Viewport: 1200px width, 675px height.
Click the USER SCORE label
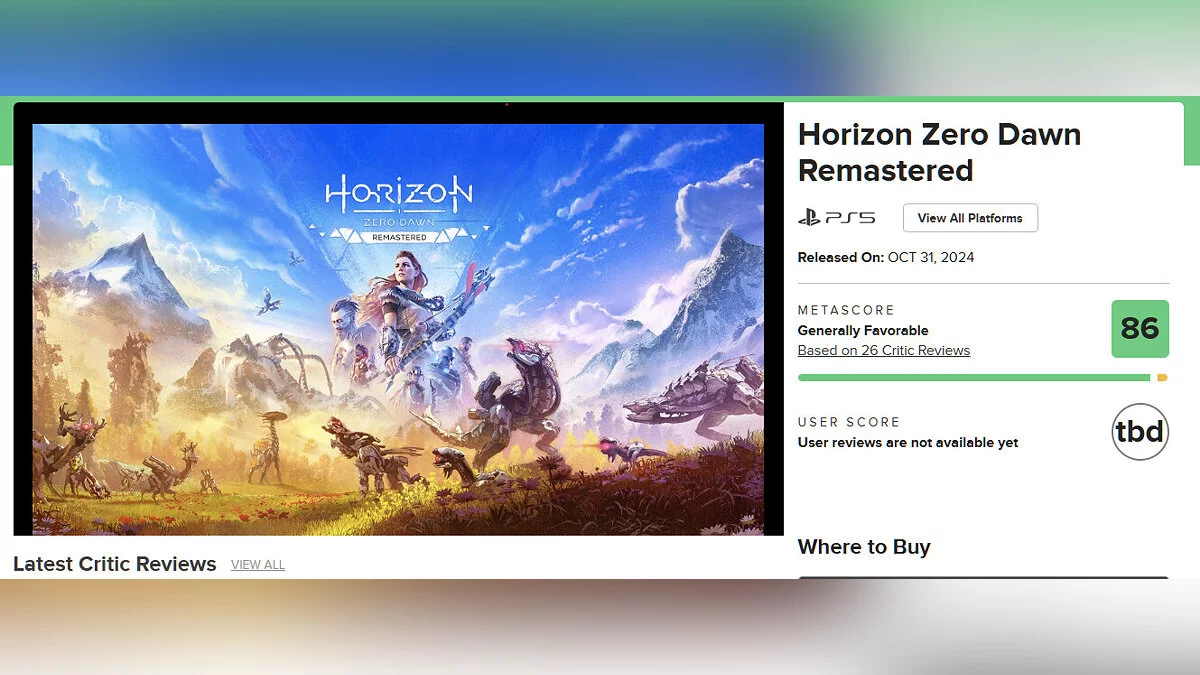[x=849, y=422]
